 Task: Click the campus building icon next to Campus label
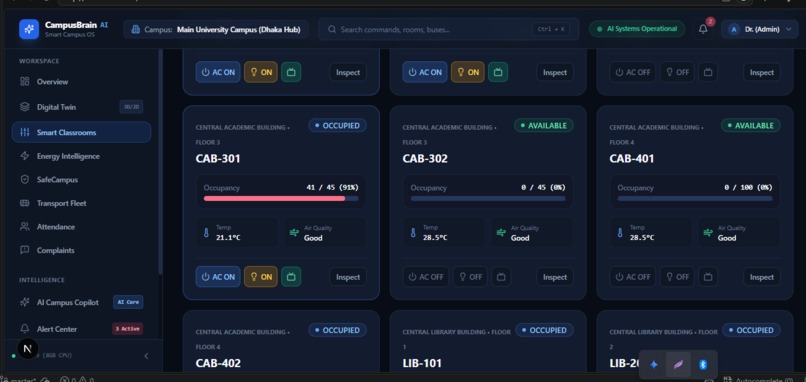point(136,29)
